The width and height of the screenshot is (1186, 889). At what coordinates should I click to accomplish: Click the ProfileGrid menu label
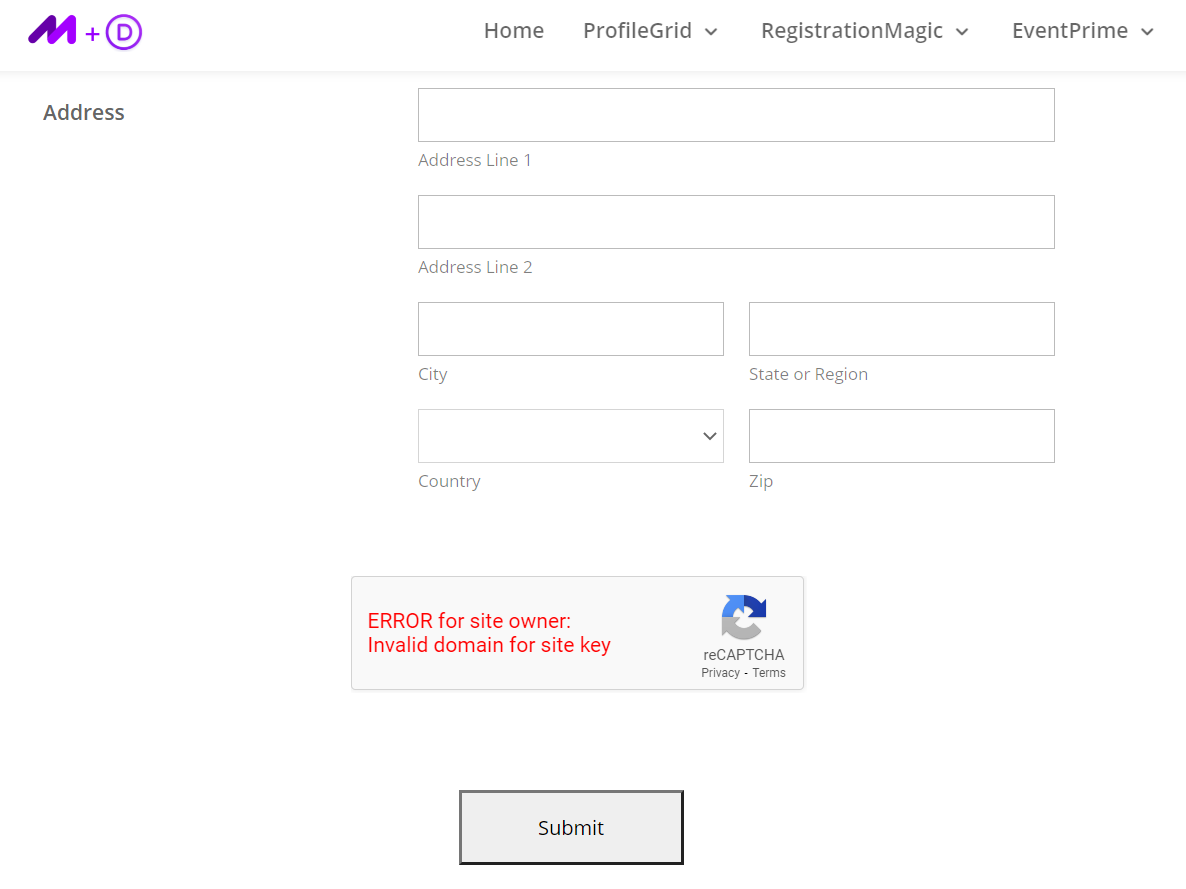tap(637, 31)
